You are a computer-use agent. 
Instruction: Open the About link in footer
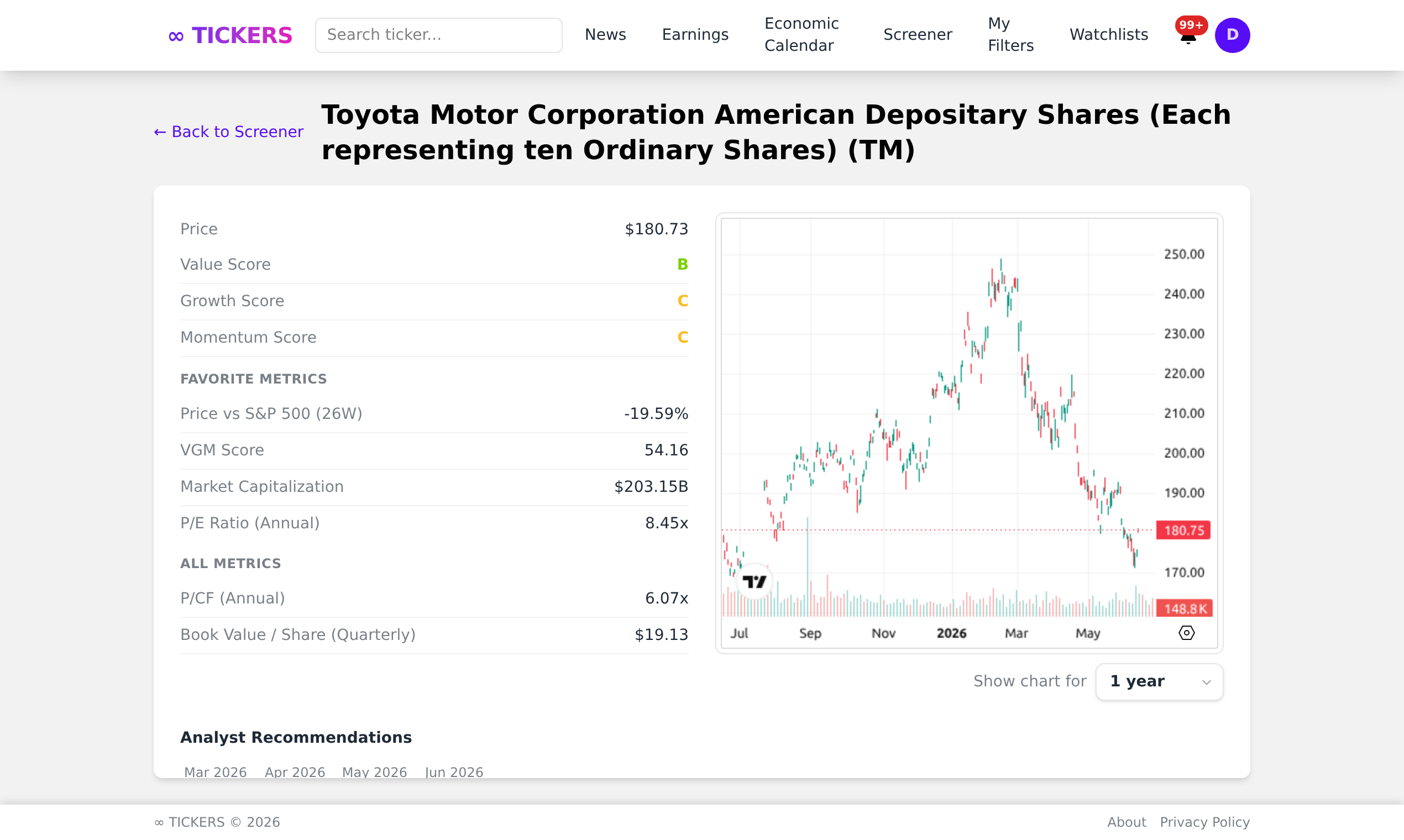pos(1126,822)
